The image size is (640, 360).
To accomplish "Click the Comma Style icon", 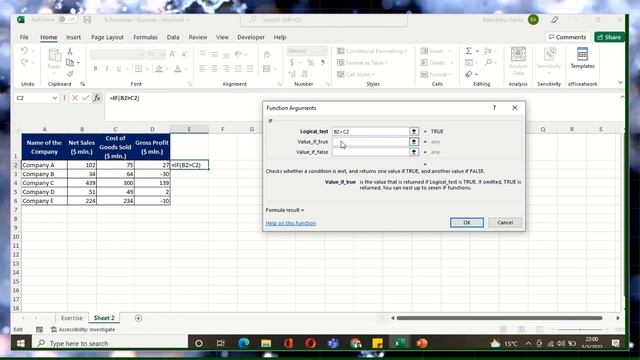I will coord(322,62).
